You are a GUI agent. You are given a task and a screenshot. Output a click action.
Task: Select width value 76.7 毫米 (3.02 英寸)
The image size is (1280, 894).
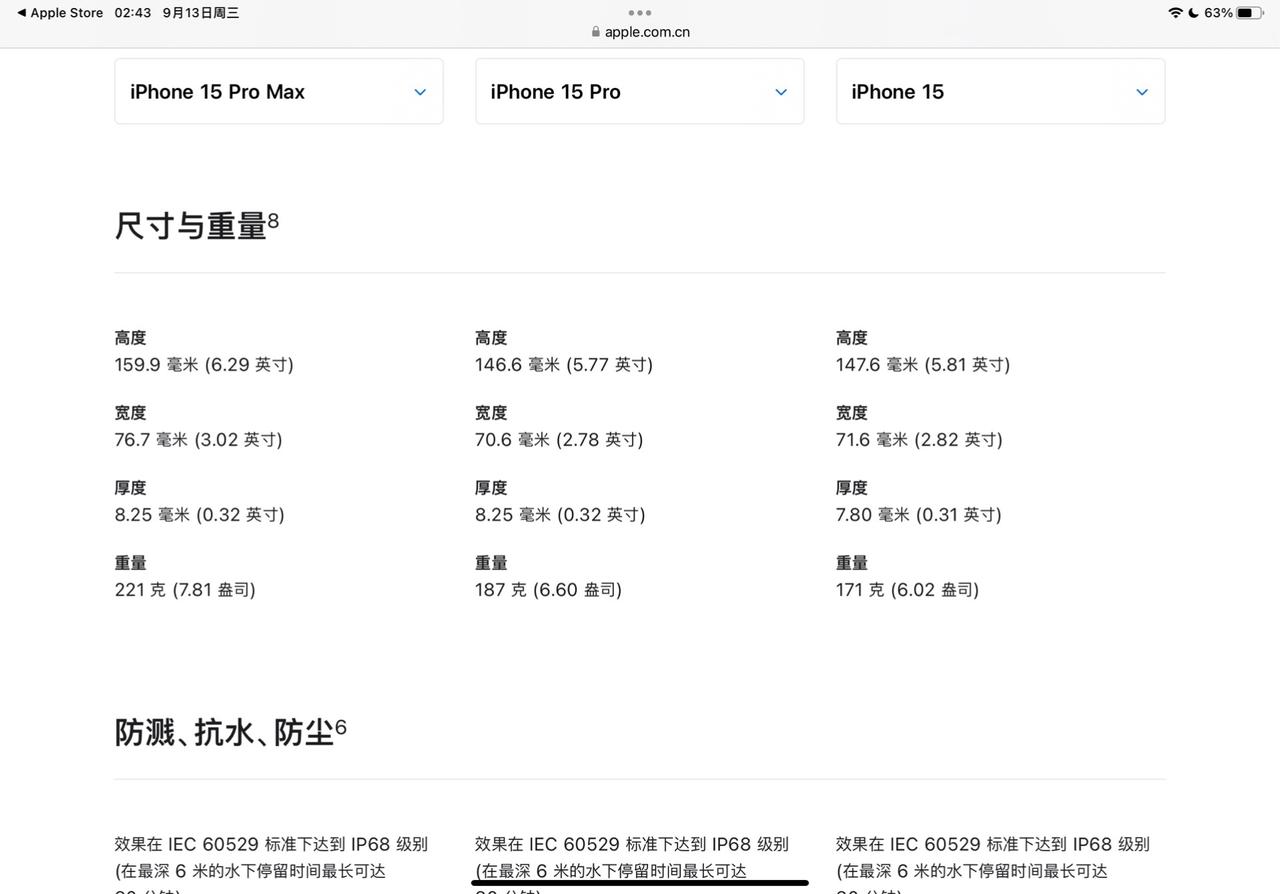[x=199, y=440]
